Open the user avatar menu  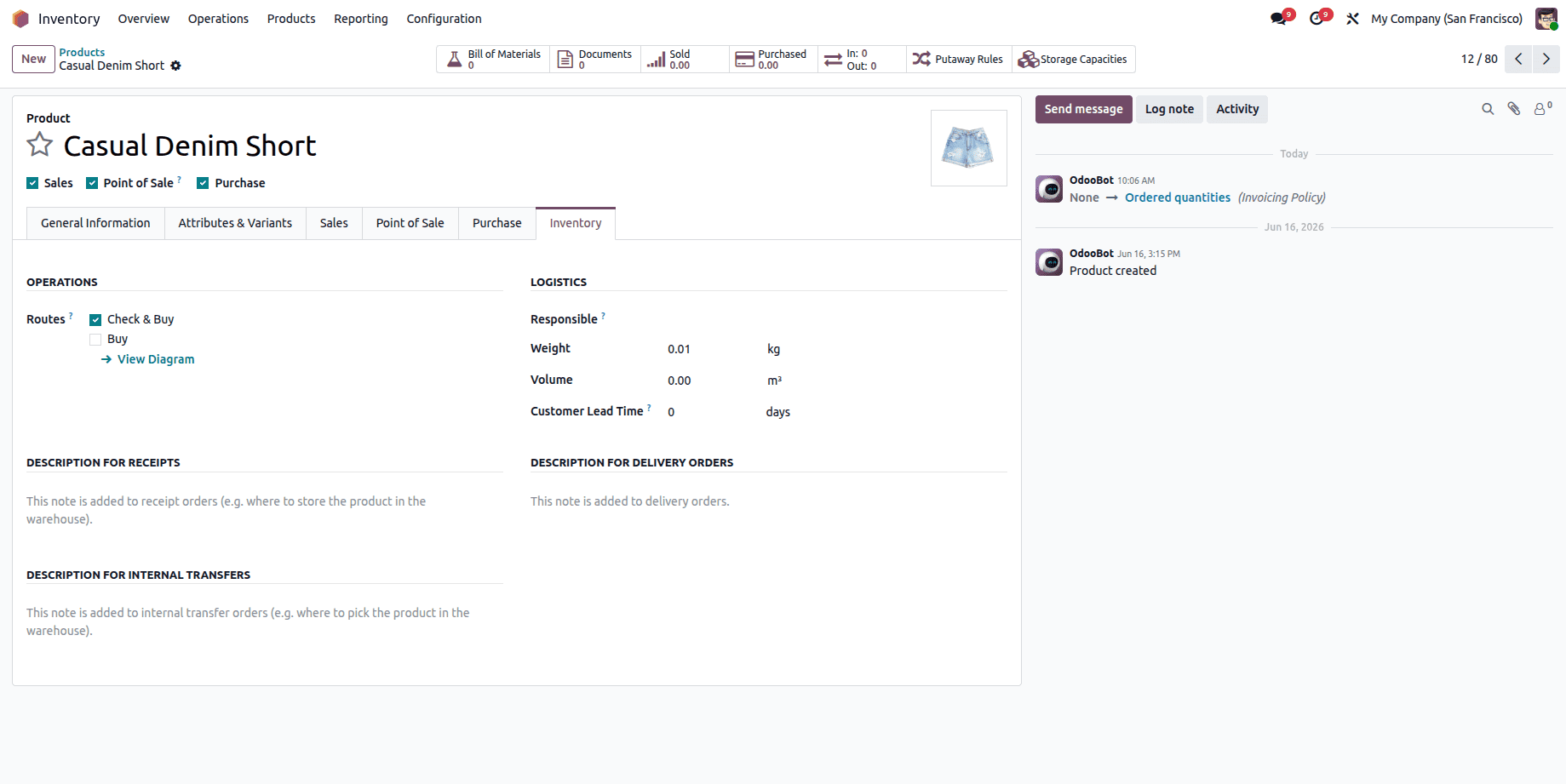(x=1546, y=19)
